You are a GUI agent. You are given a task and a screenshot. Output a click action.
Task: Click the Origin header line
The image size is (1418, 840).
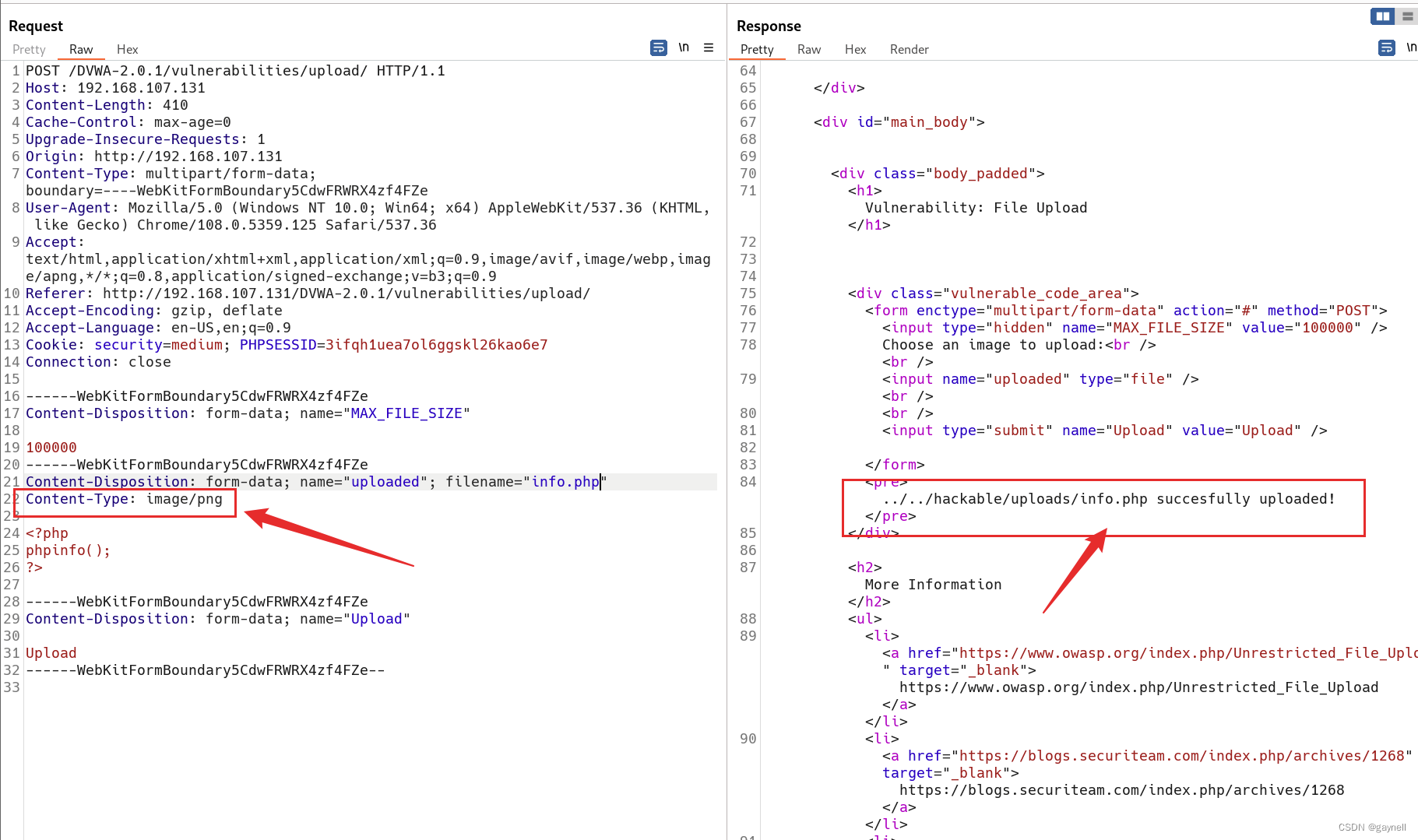(154, 156)
